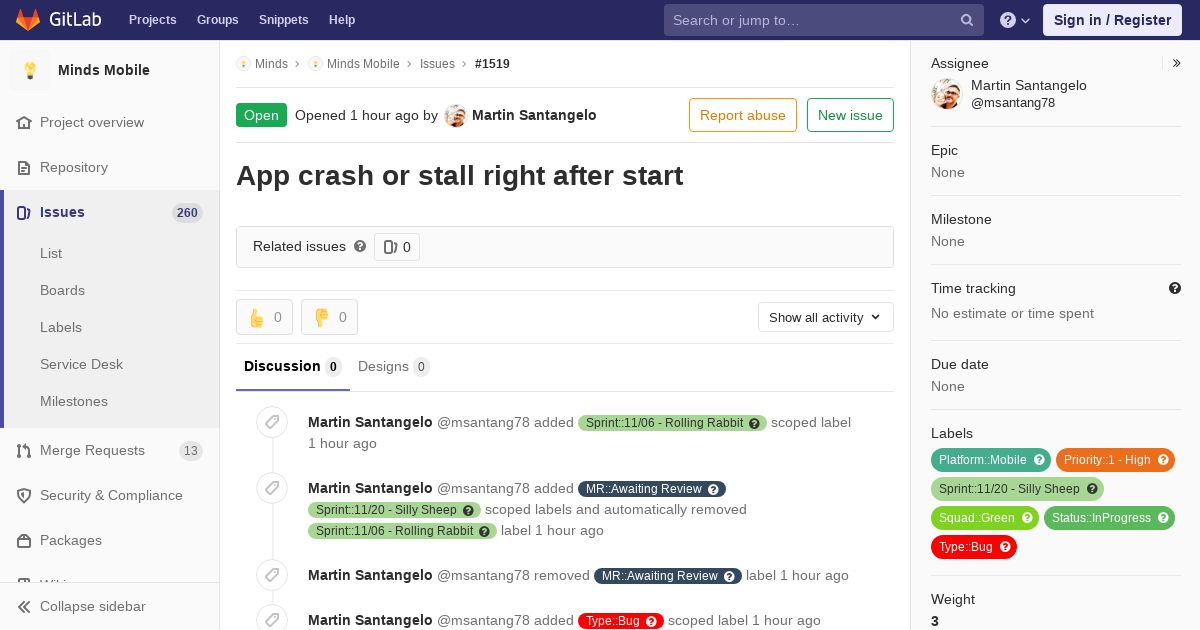Viewport: 1200px width, 630px height.
Task: Click the search or jump to field
Action: 824,20
